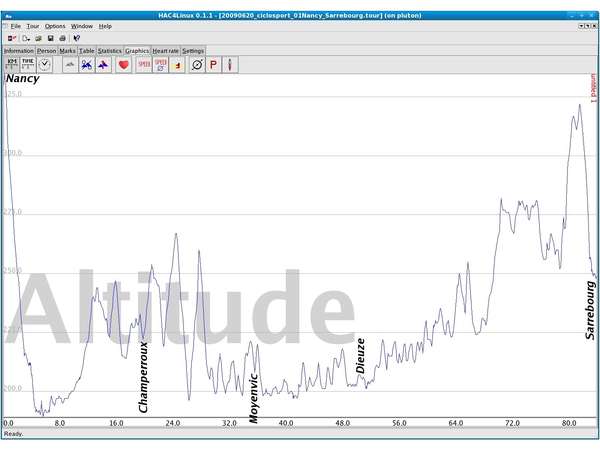The width and height of the screenshot is (600, 450).
Task: Click the What's This help icon
Action: 77,38
